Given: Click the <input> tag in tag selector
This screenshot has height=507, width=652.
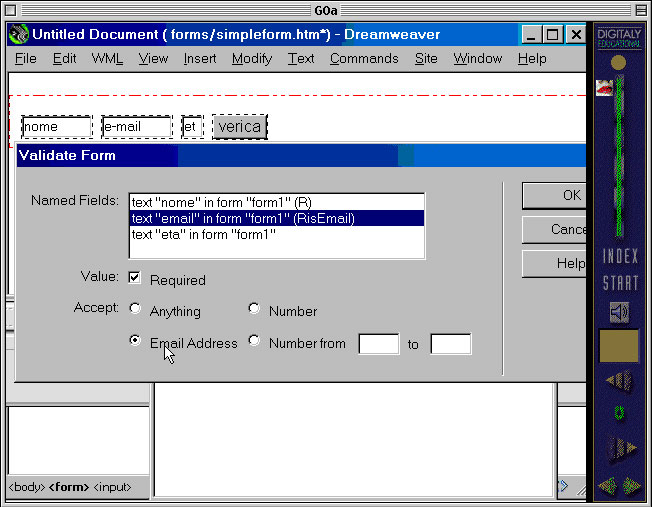Looking at the screenshot, I should point(112,487).
